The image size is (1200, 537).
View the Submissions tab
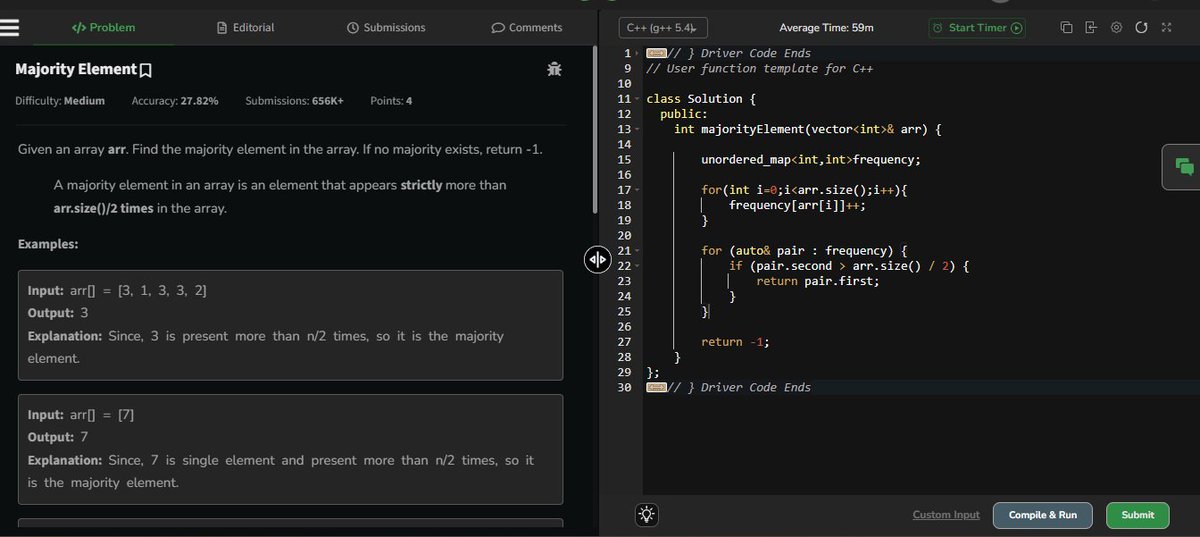386,27
